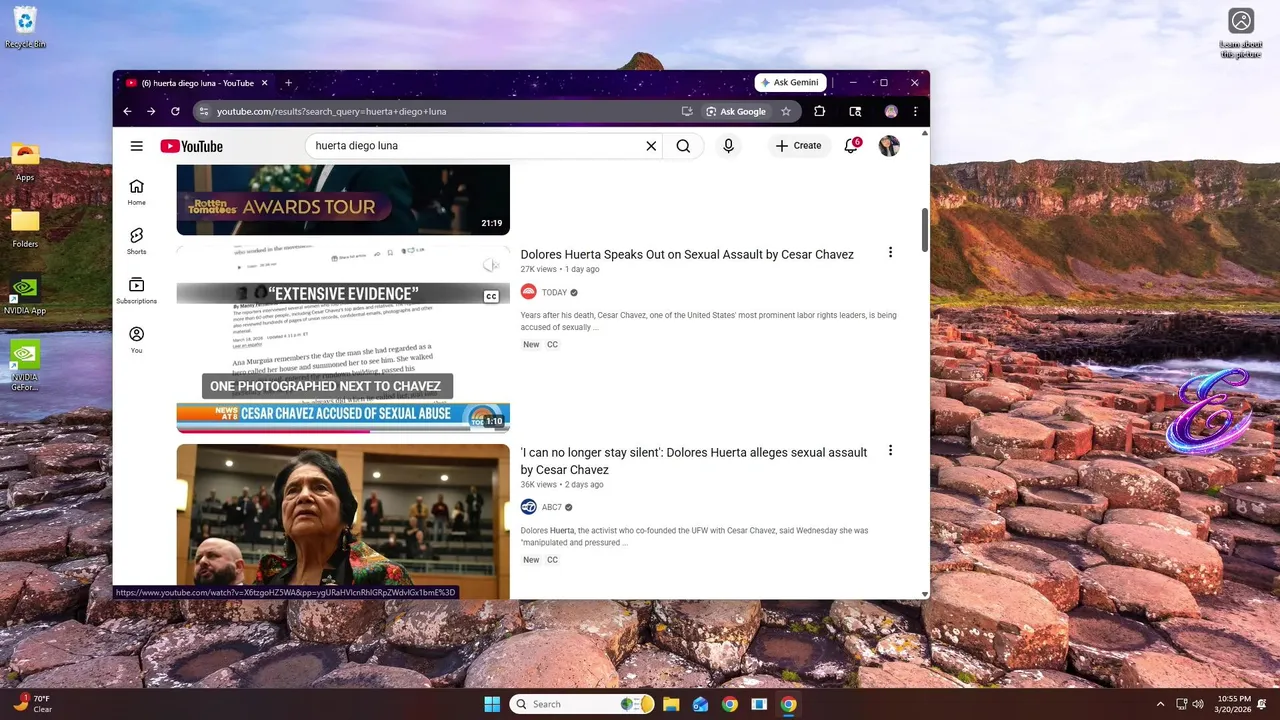This screenshot has width=1280, height=720.
Task: Open the Apps desktop folder
Action: [25, 162]
